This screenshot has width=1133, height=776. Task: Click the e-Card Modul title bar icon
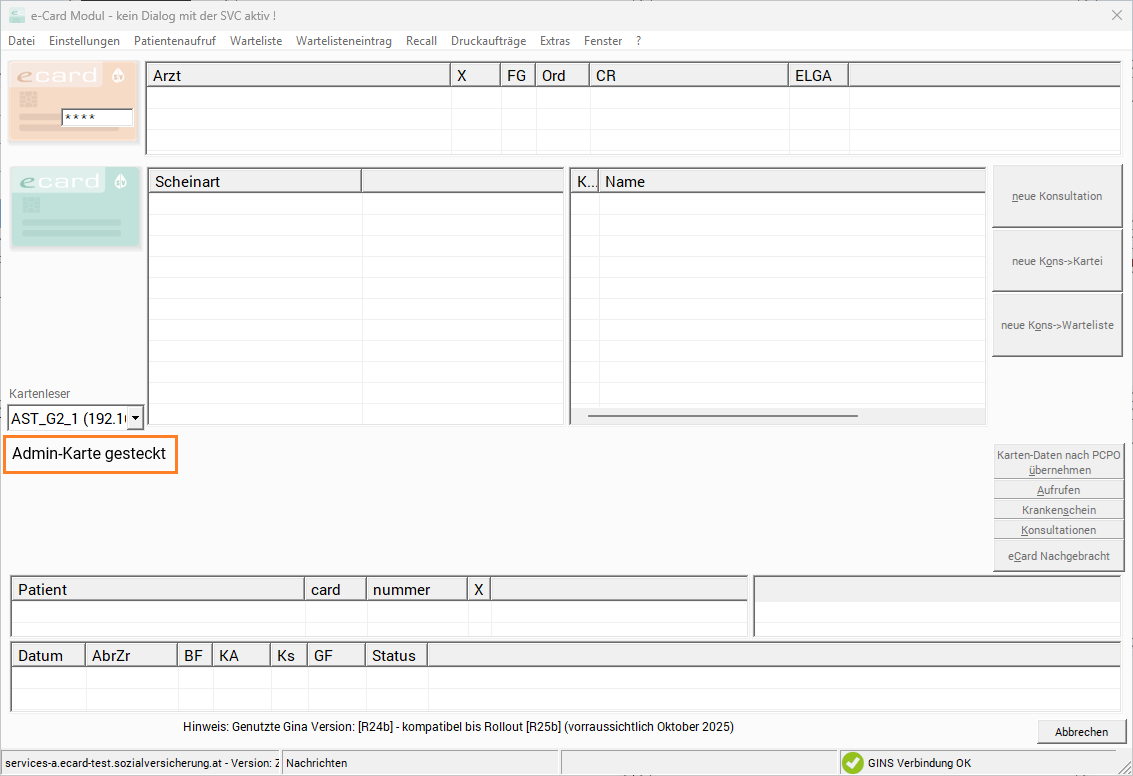click(x=17, y=16)
